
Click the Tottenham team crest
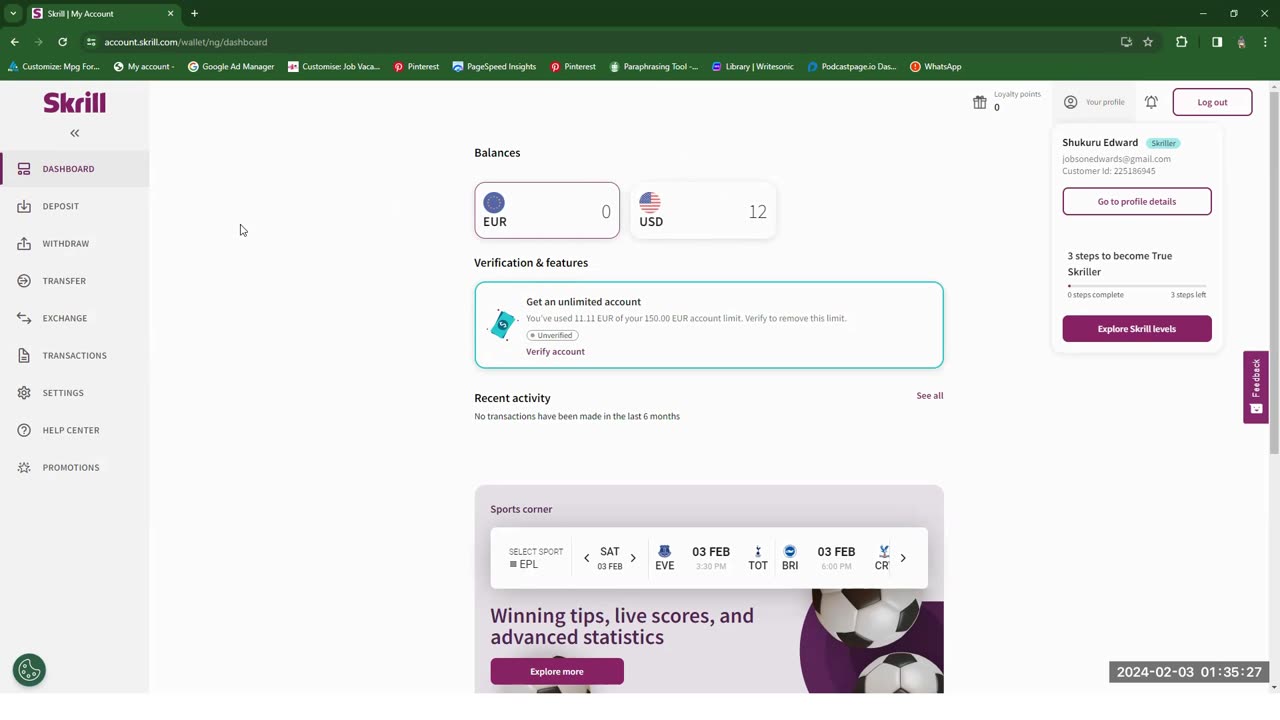[x=758, y=551]
